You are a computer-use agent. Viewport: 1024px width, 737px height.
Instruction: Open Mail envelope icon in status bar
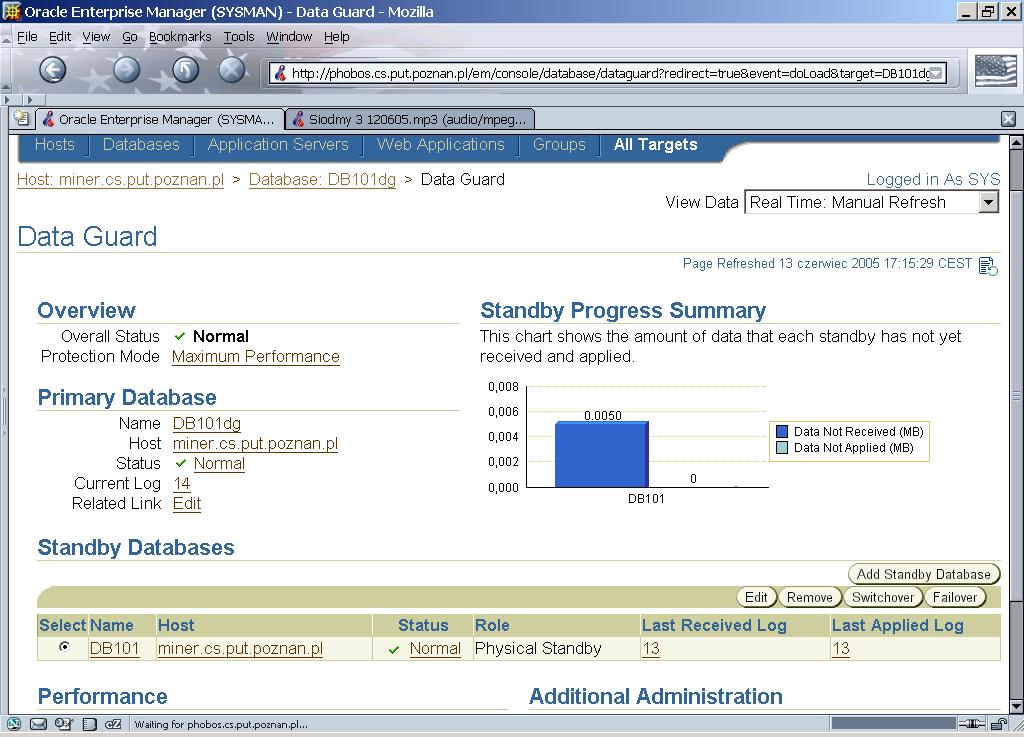pos(39,723)
